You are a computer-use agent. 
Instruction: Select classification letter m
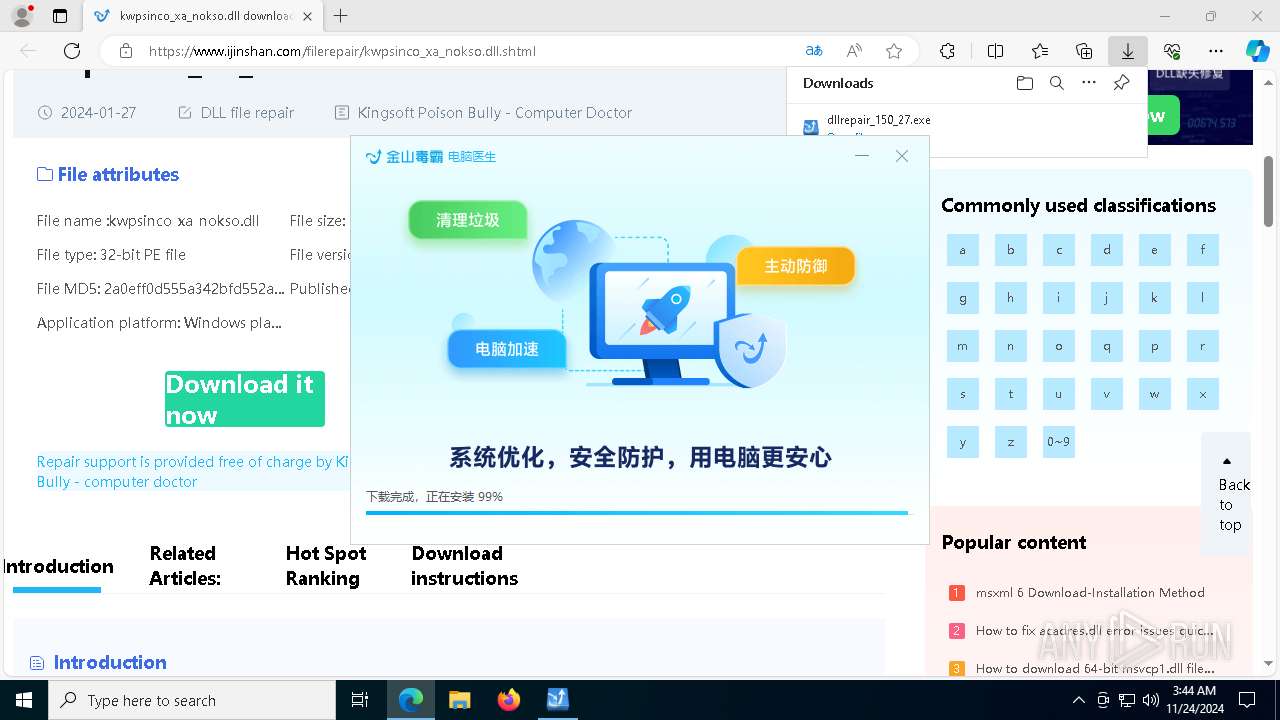[x=963, y=346]
